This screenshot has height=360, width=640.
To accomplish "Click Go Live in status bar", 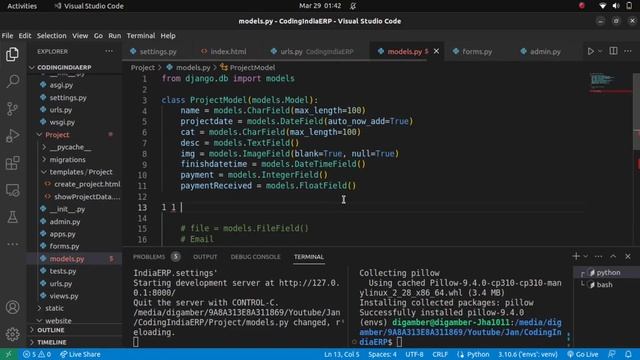I will click(x=583, y=354).
